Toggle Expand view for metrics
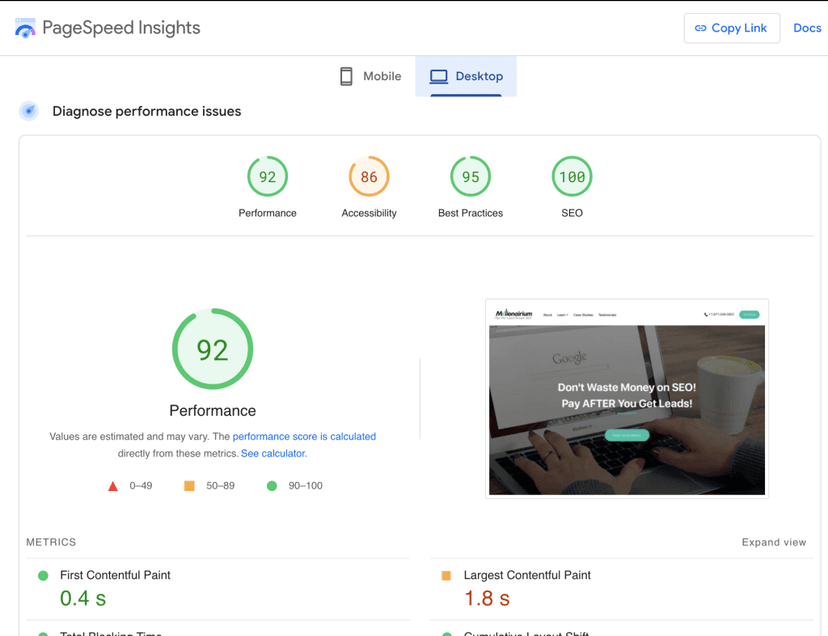This screenshot has height=636, width=828. coord(773,542)
